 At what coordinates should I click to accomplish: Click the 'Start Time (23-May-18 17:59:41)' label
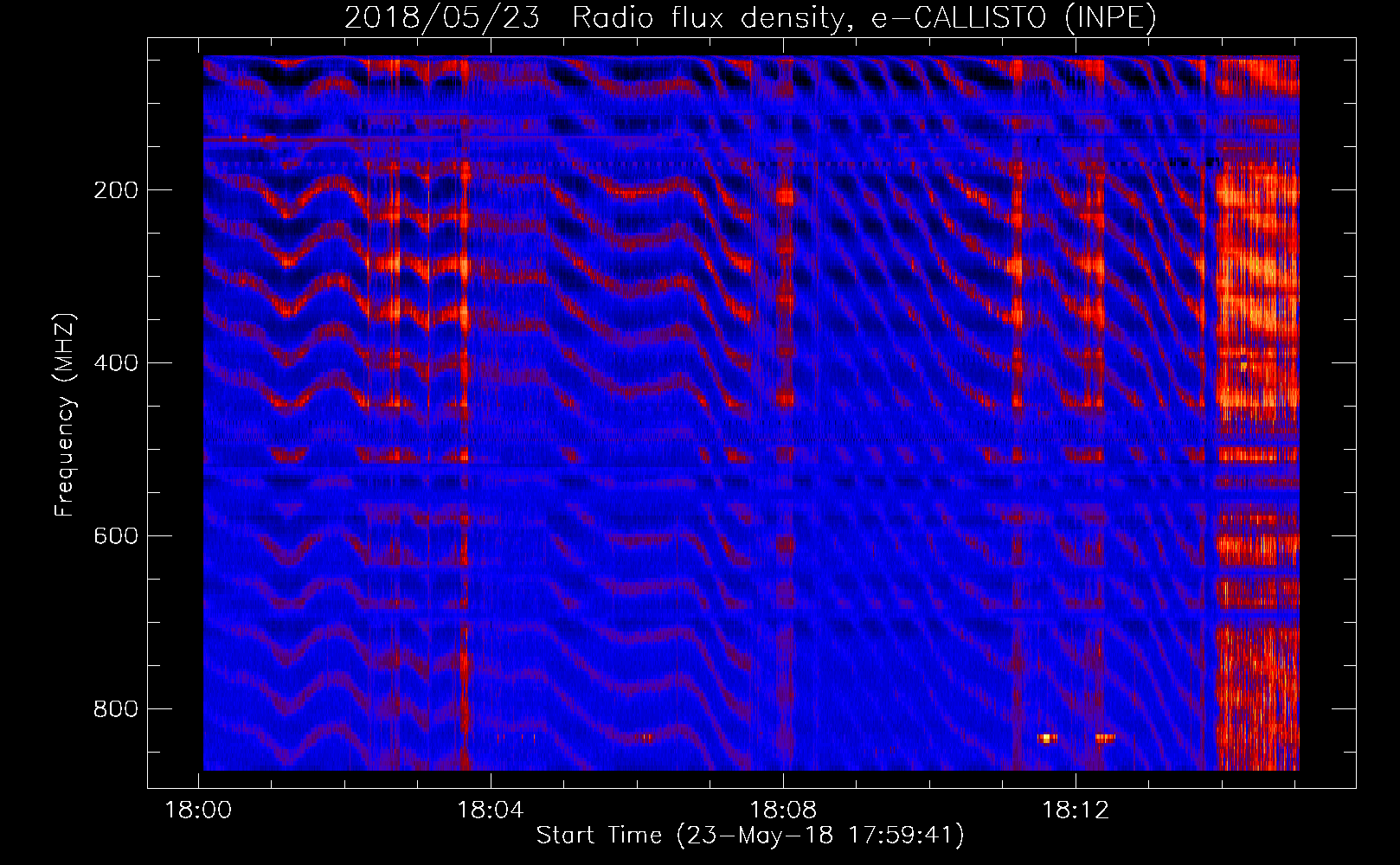[750, 836]
